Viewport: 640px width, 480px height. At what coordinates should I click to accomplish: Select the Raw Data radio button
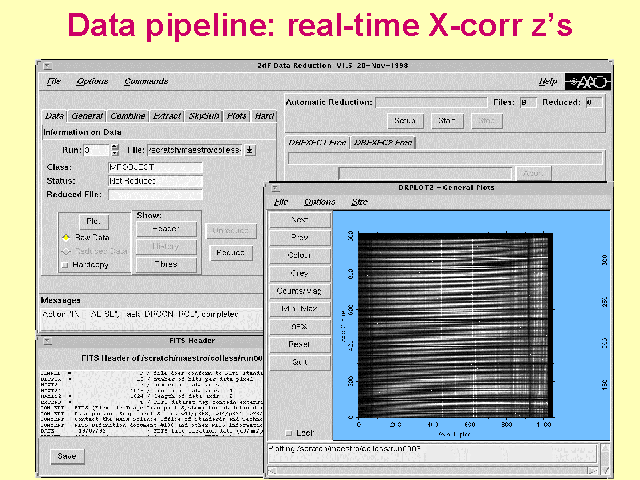tap(66, 237)
